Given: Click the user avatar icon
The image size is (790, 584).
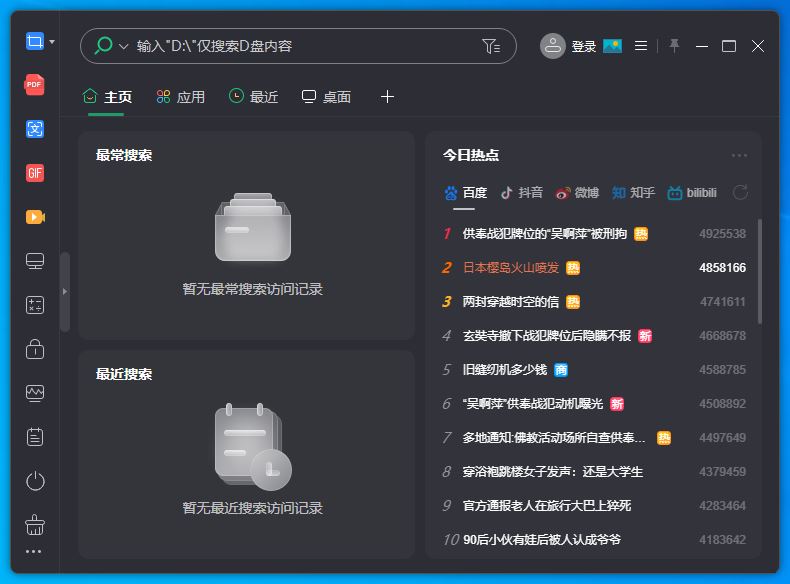Looking at the screenshot, I should pos(553,46).
